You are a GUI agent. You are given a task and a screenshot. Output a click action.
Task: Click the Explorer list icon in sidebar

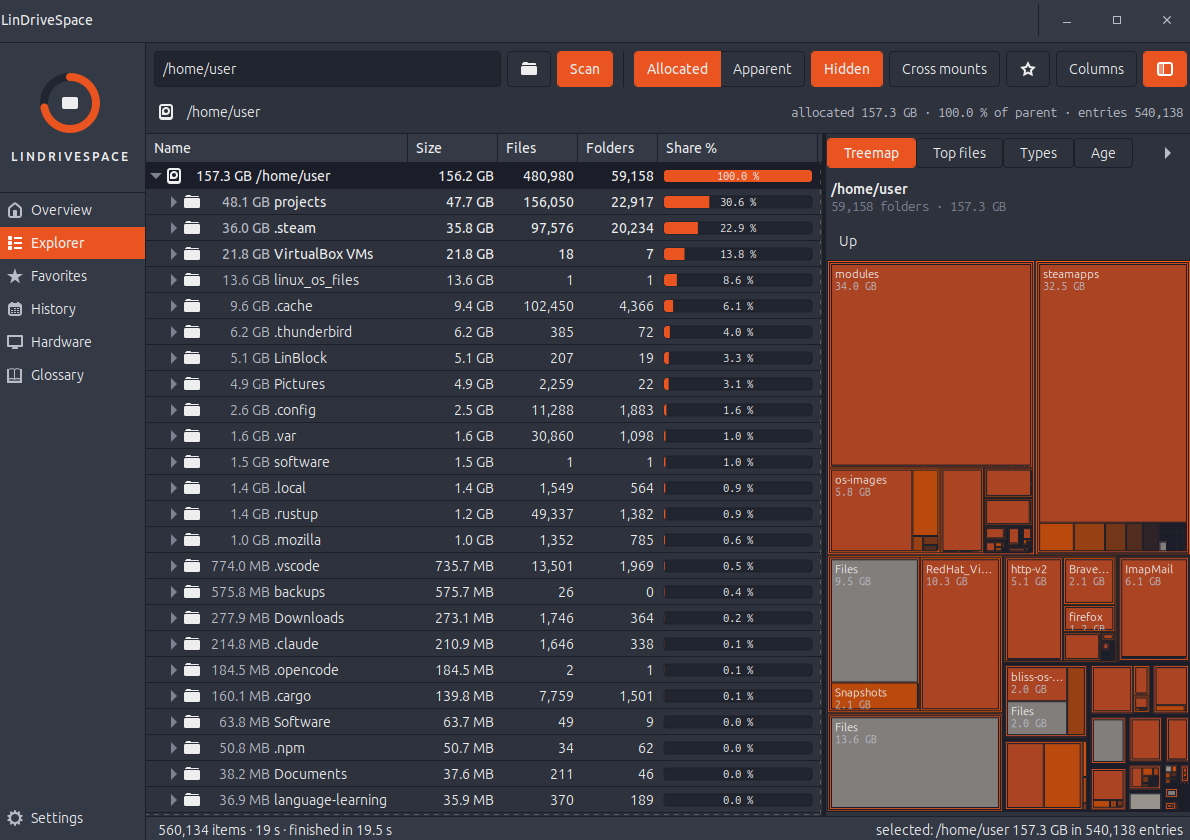coord(15,243)
